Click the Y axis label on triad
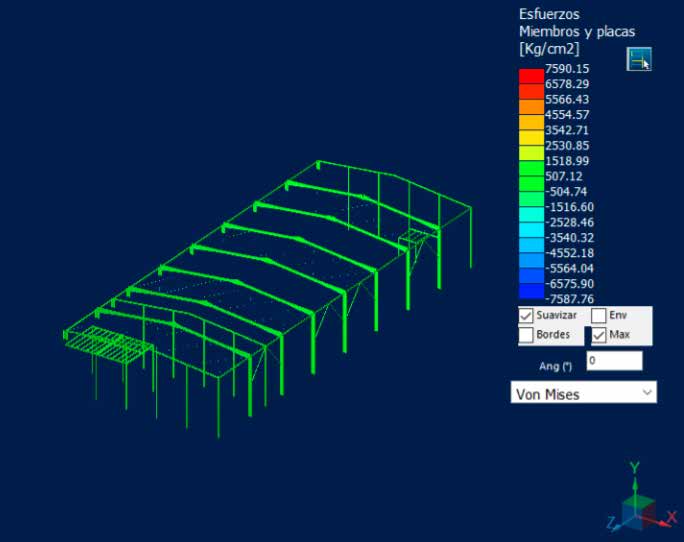The width and height of the screenshot is (684, 542). click(x=635, y=467)
